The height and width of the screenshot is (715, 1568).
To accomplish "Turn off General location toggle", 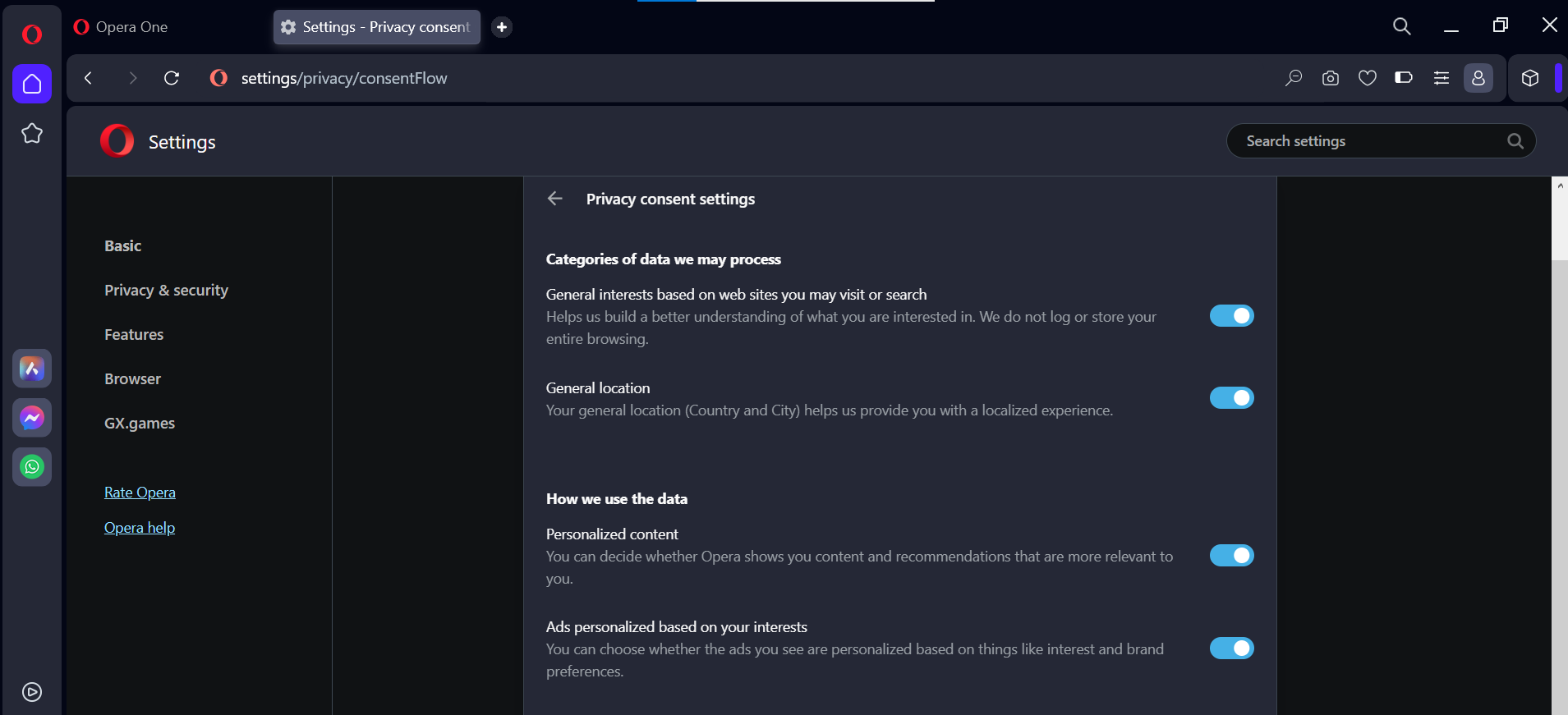I will pos(1231,398).
